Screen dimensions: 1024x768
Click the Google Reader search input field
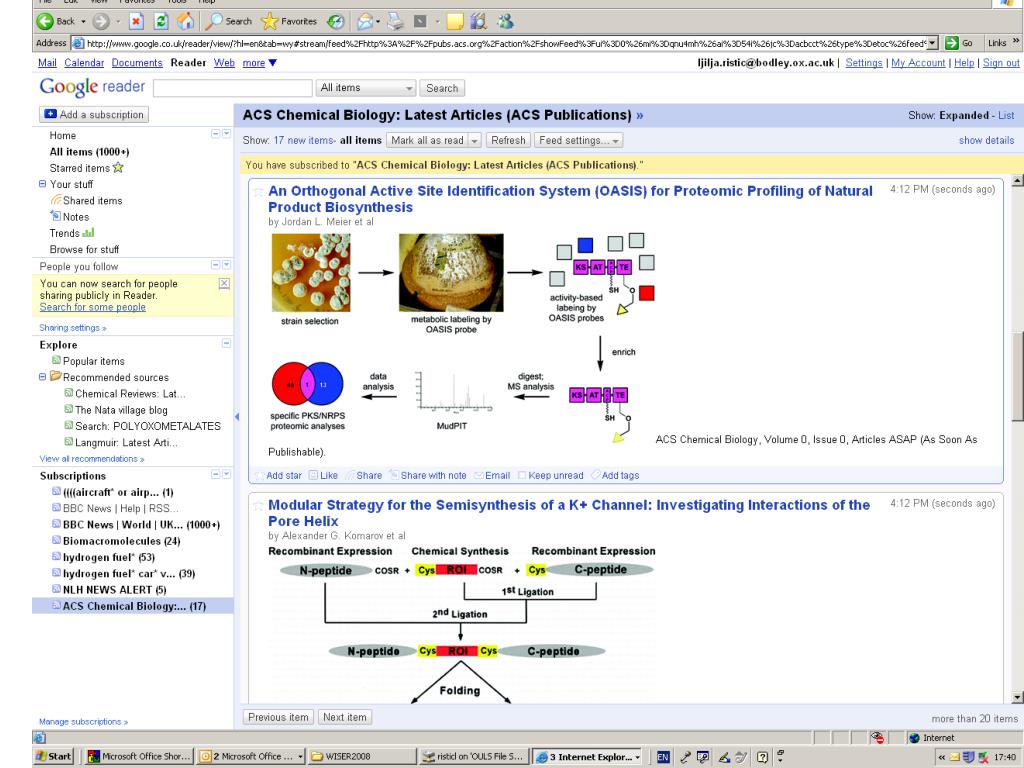click(x=233, y=88)
